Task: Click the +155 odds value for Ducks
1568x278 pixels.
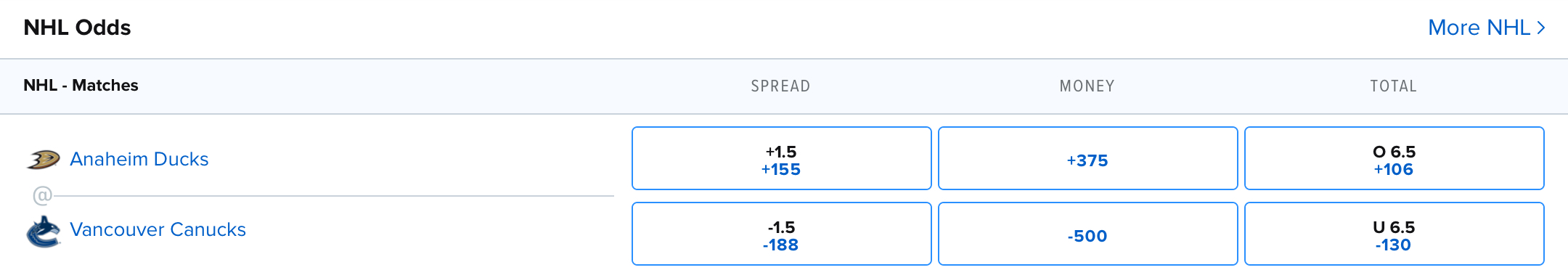Action: click(x=781, y=169)
